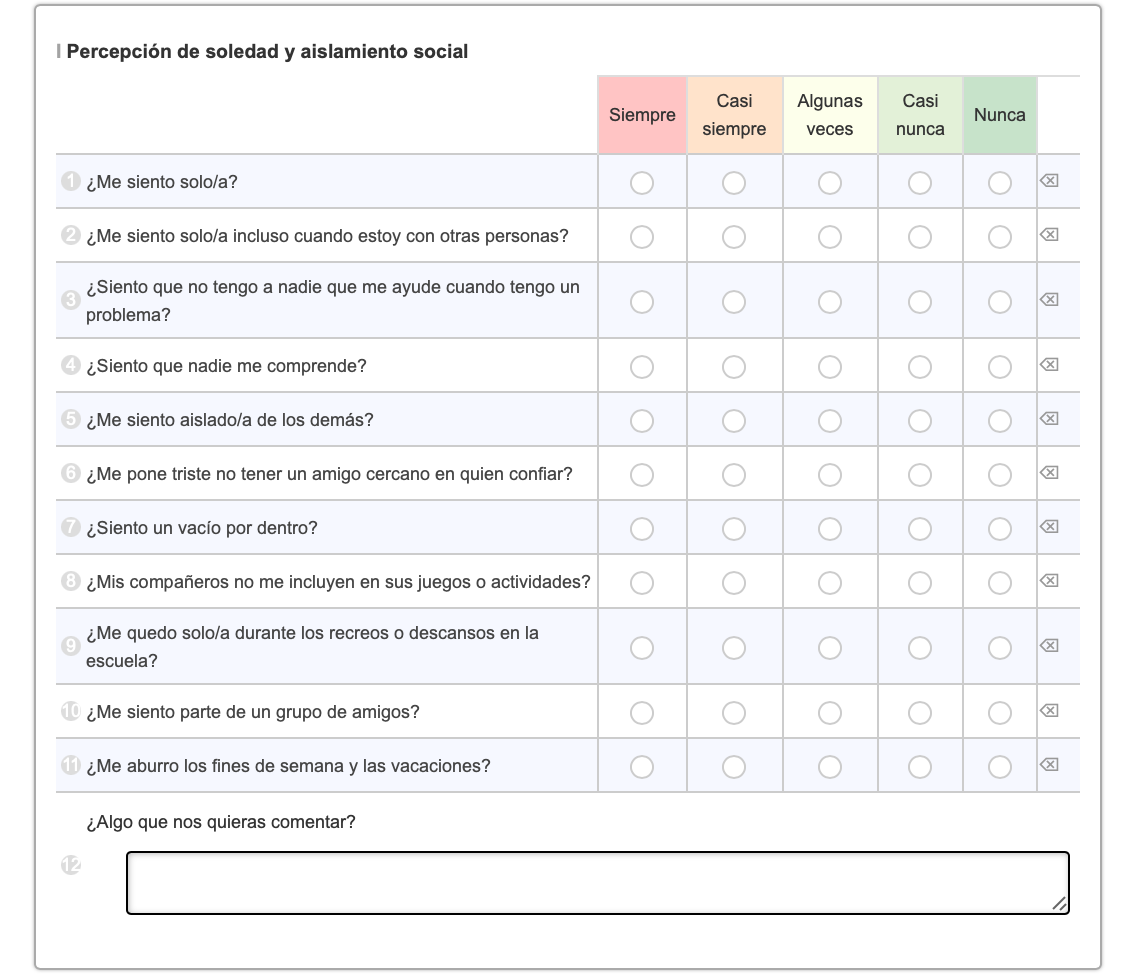This screenshot has width=1142, height=978.
Task: Choose 'Casi nunca' for amigo cercano question
Action: point(920,475)
